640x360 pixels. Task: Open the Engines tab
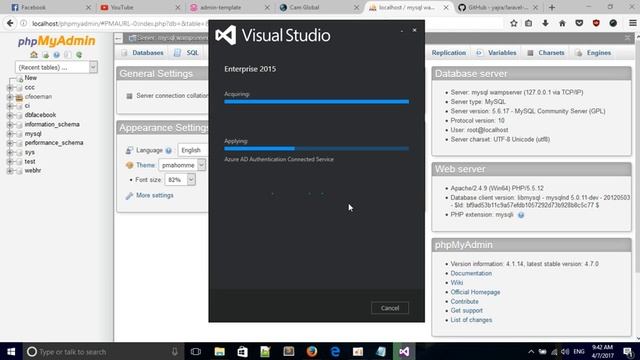tap(593, 53)
